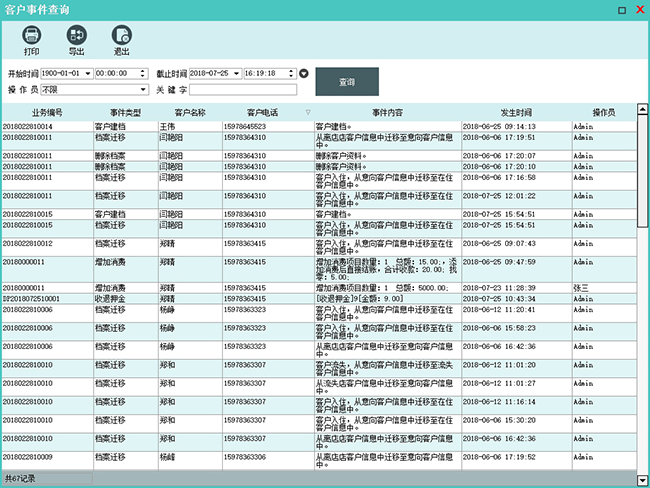Select row with business number 2018022810014

point(319,126)
